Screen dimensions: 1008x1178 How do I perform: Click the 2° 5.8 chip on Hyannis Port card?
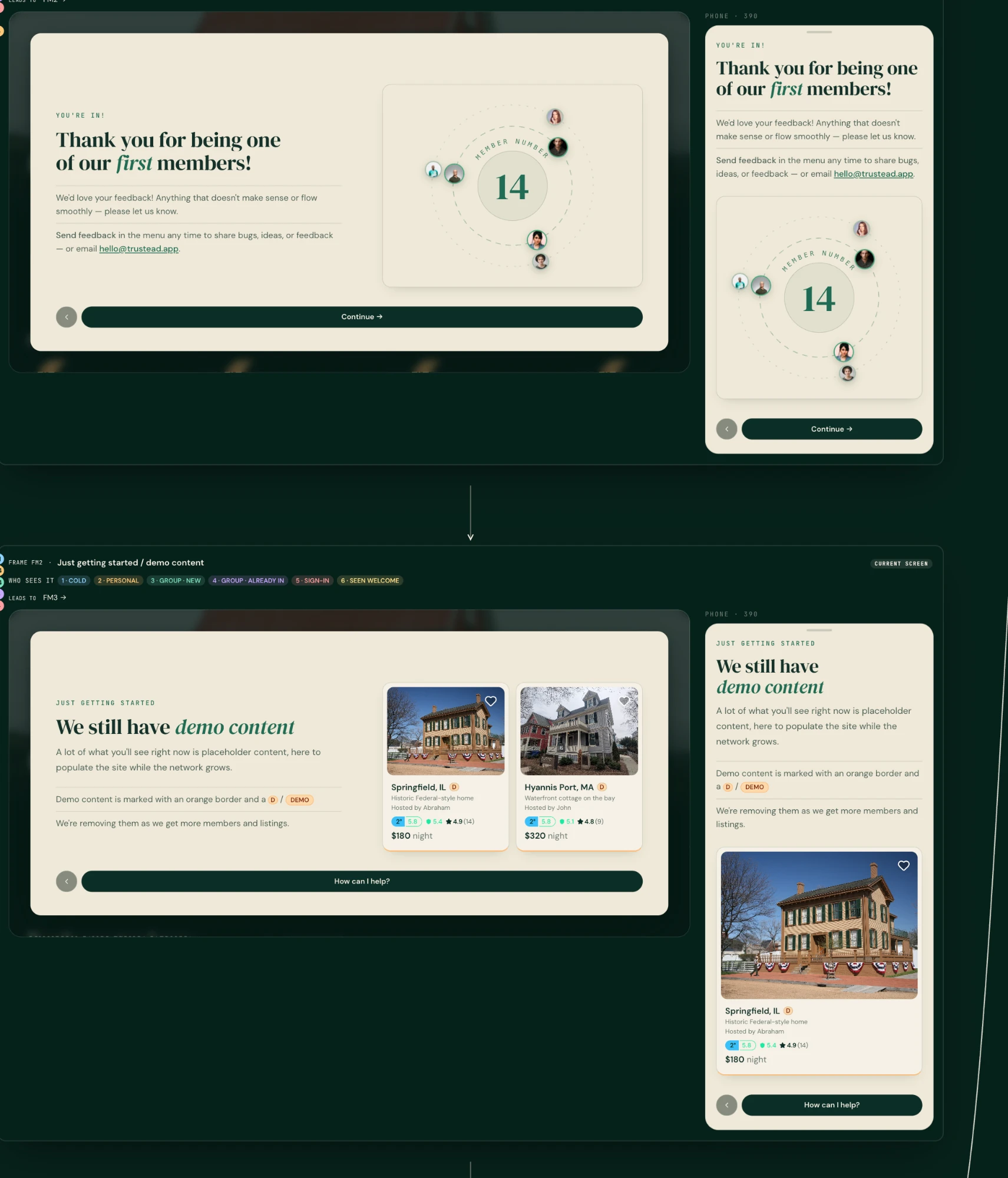point(540,822)
